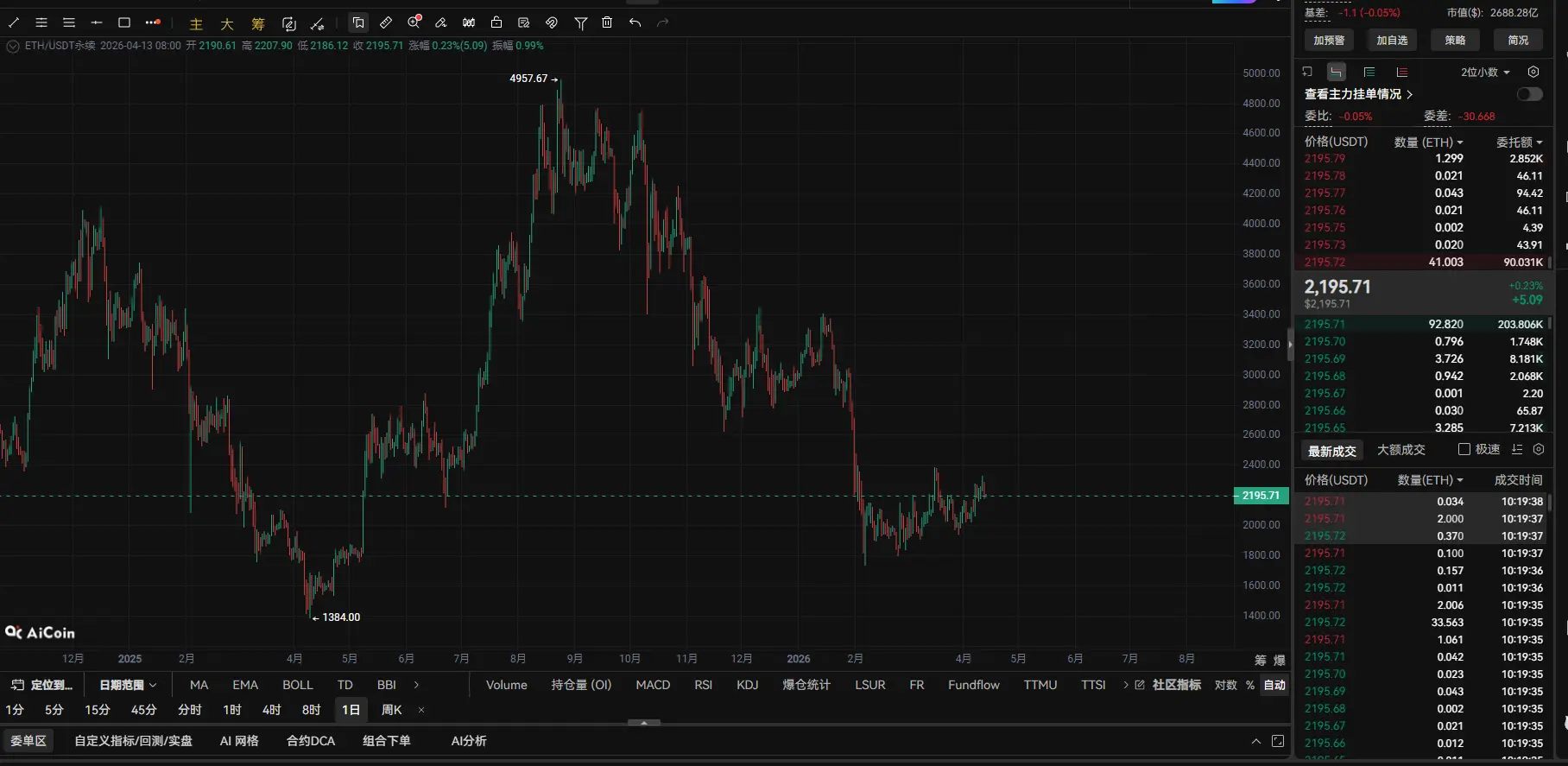
Task: Enable the BOLL indicator
Action: (298, 685)
